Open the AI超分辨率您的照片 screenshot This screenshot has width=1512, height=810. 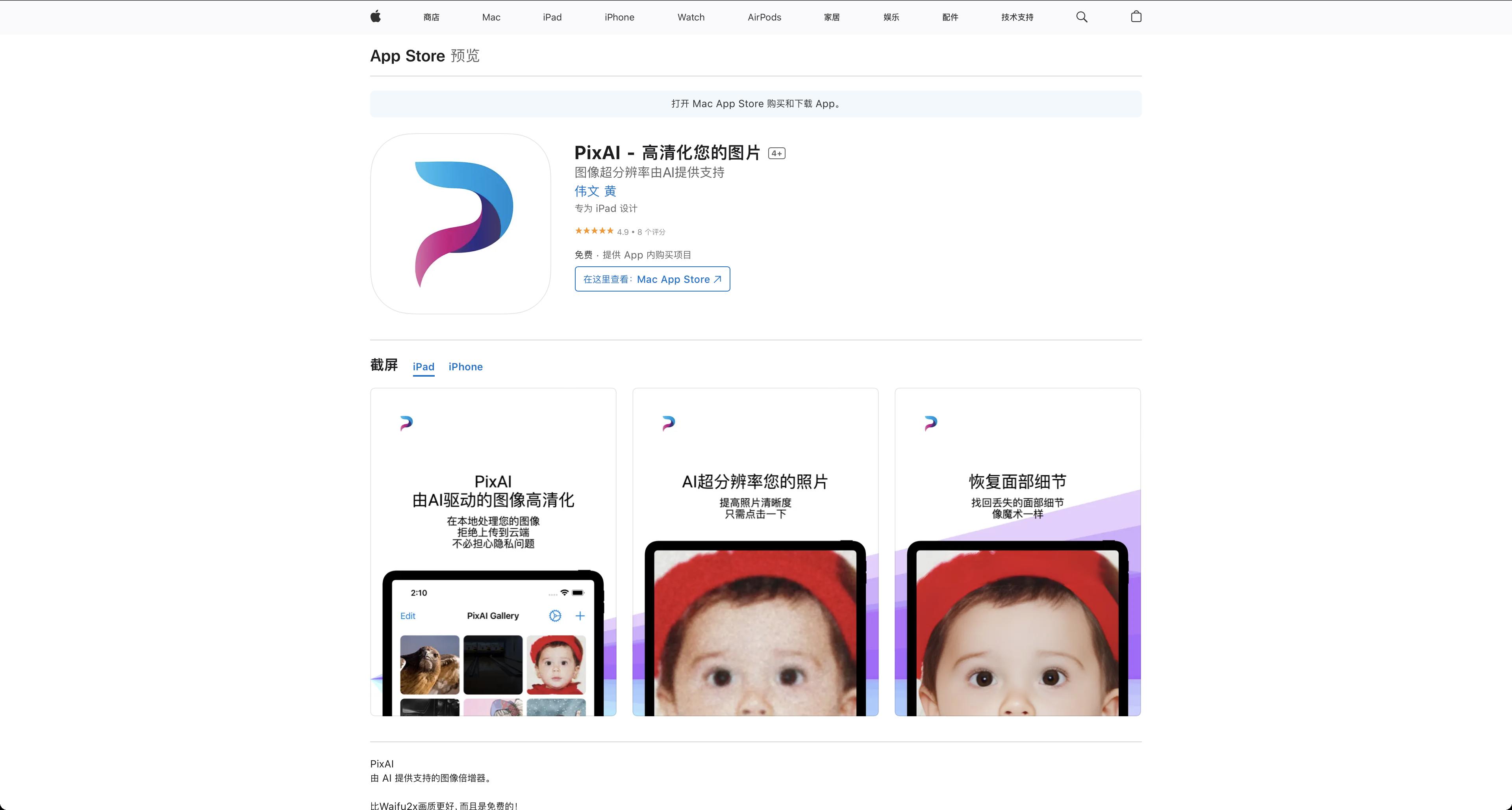[755, 552]
